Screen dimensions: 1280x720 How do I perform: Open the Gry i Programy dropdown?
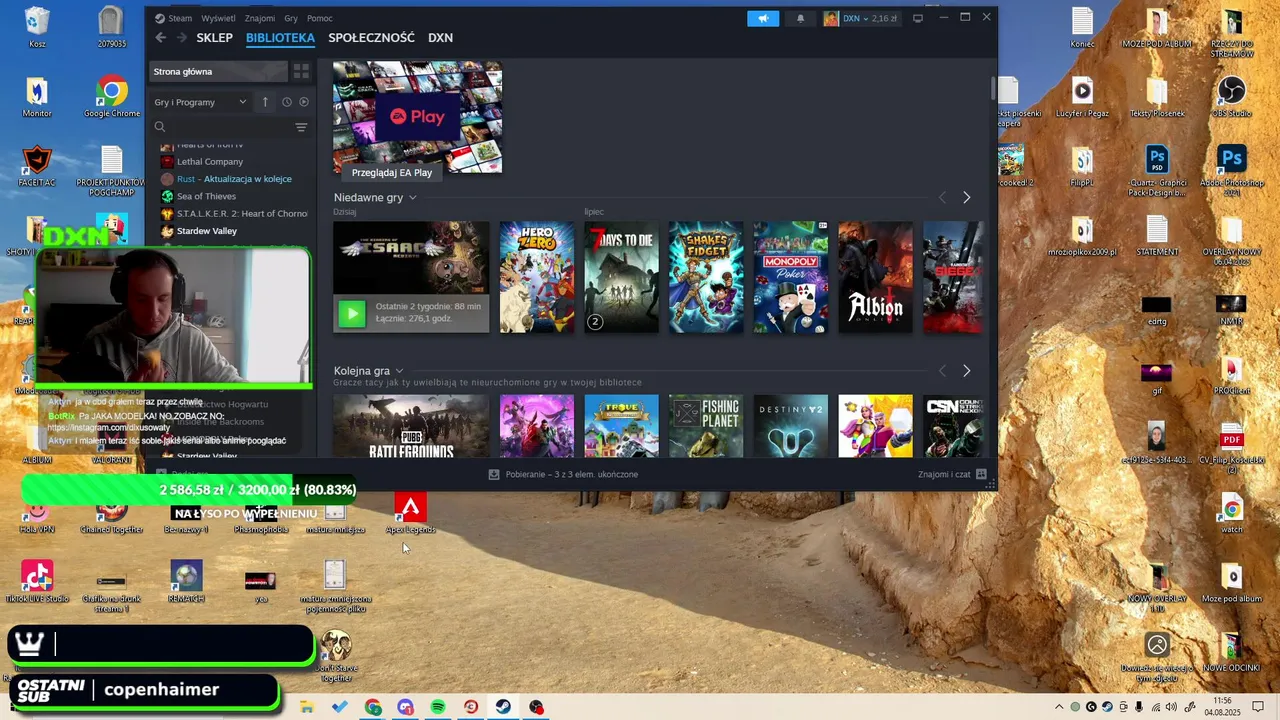pyautogui.click(x=200, y=102)
